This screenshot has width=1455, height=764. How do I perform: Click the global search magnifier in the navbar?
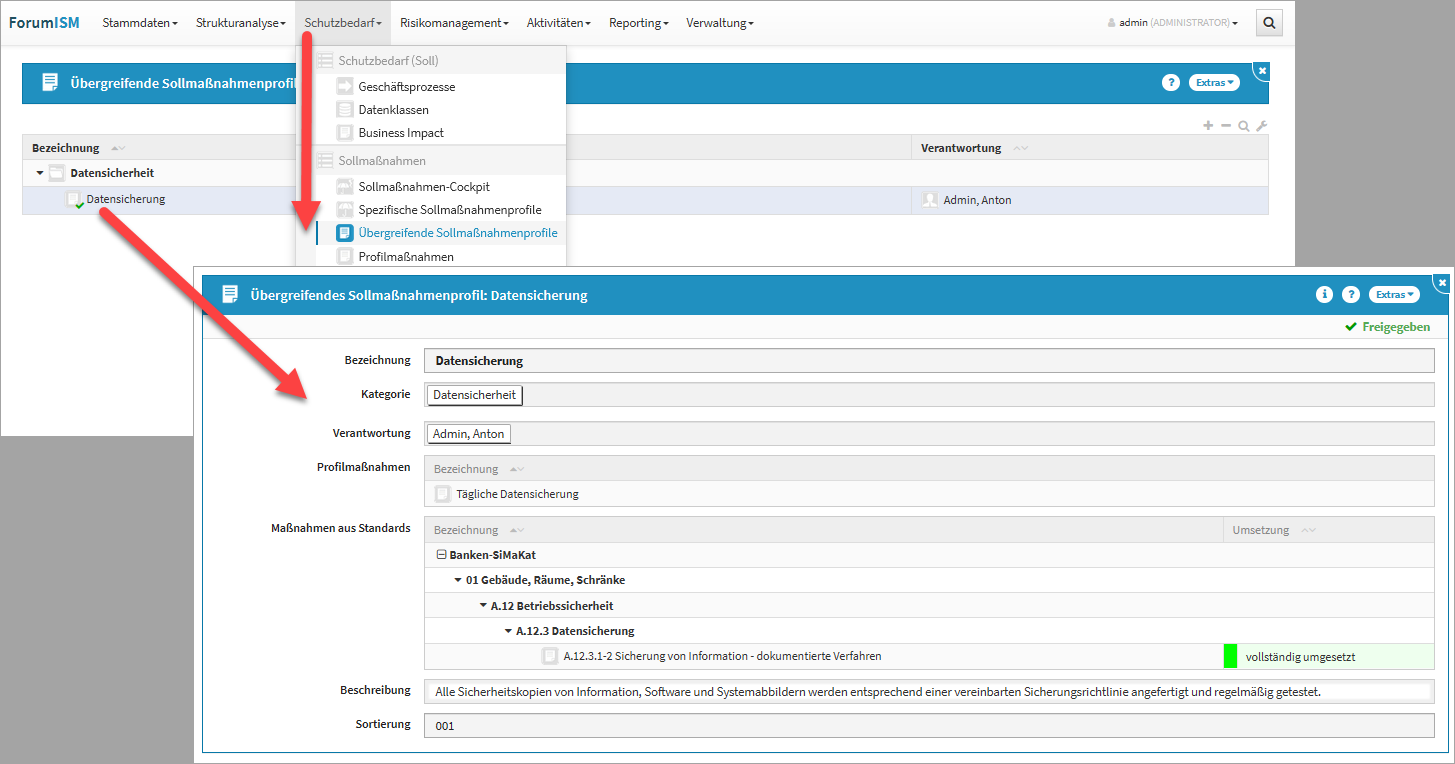1269,23
